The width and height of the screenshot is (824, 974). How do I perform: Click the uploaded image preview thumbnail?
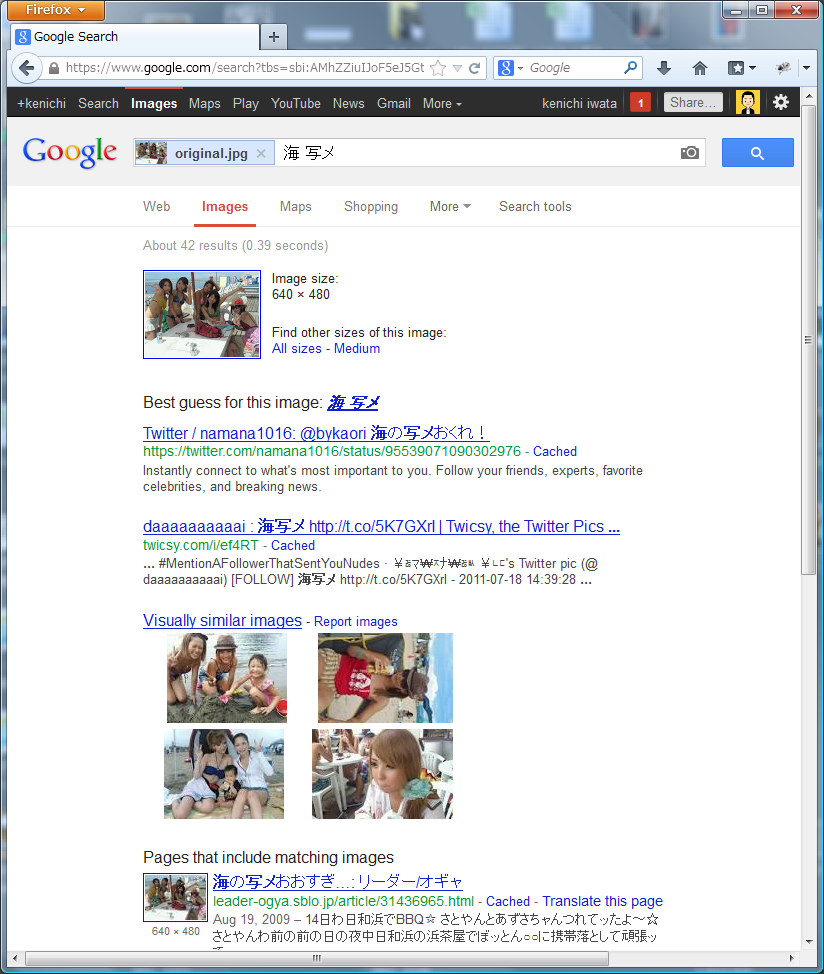pos(202,314)
